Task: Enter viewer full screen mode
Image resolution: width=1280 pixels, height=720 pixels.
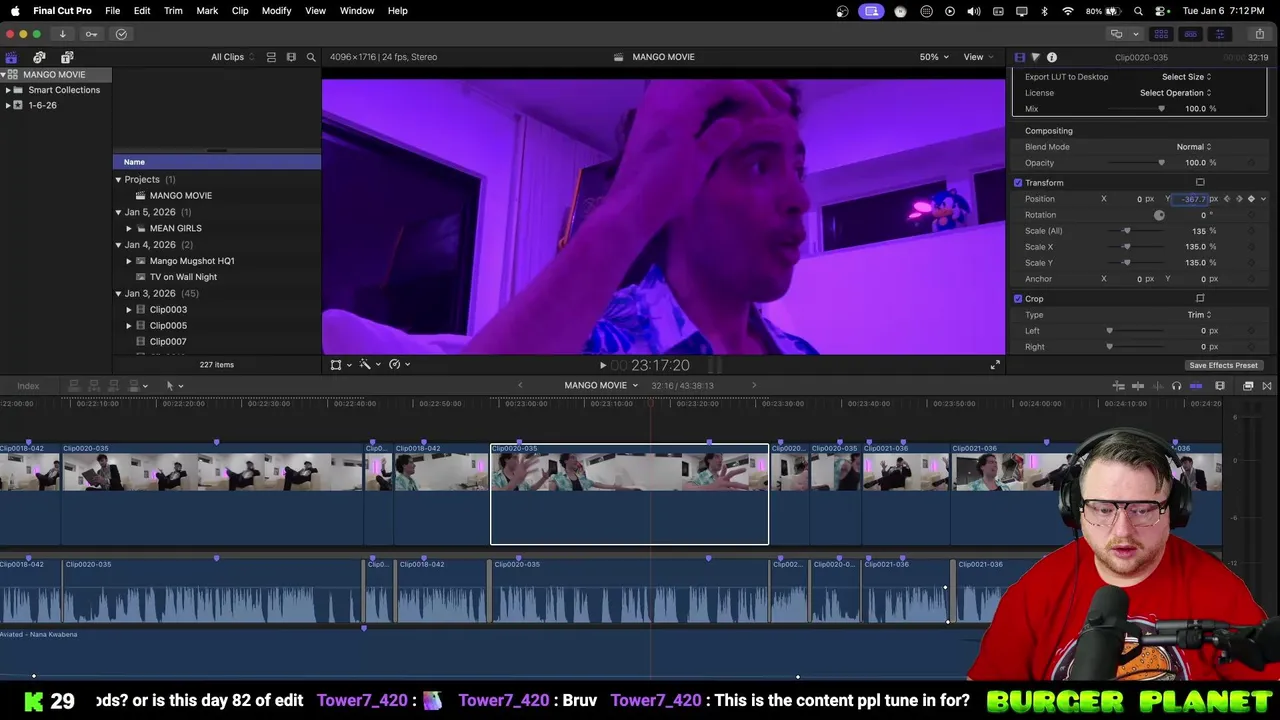Action: (995, 365)
